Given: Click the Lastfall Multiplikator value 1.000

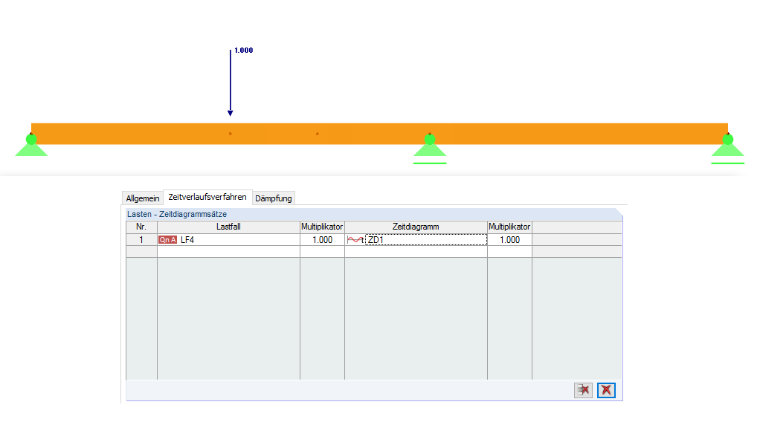Looking at the screenshot, I should 322,240.
